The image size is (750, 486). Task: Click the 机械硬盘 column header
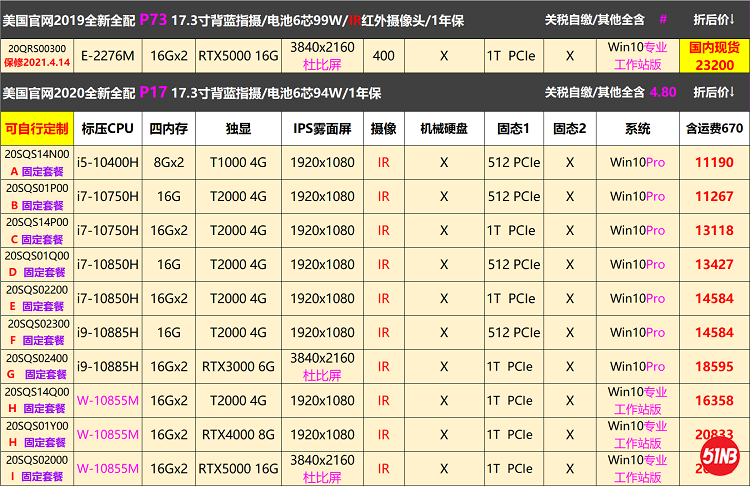(444, 129)
